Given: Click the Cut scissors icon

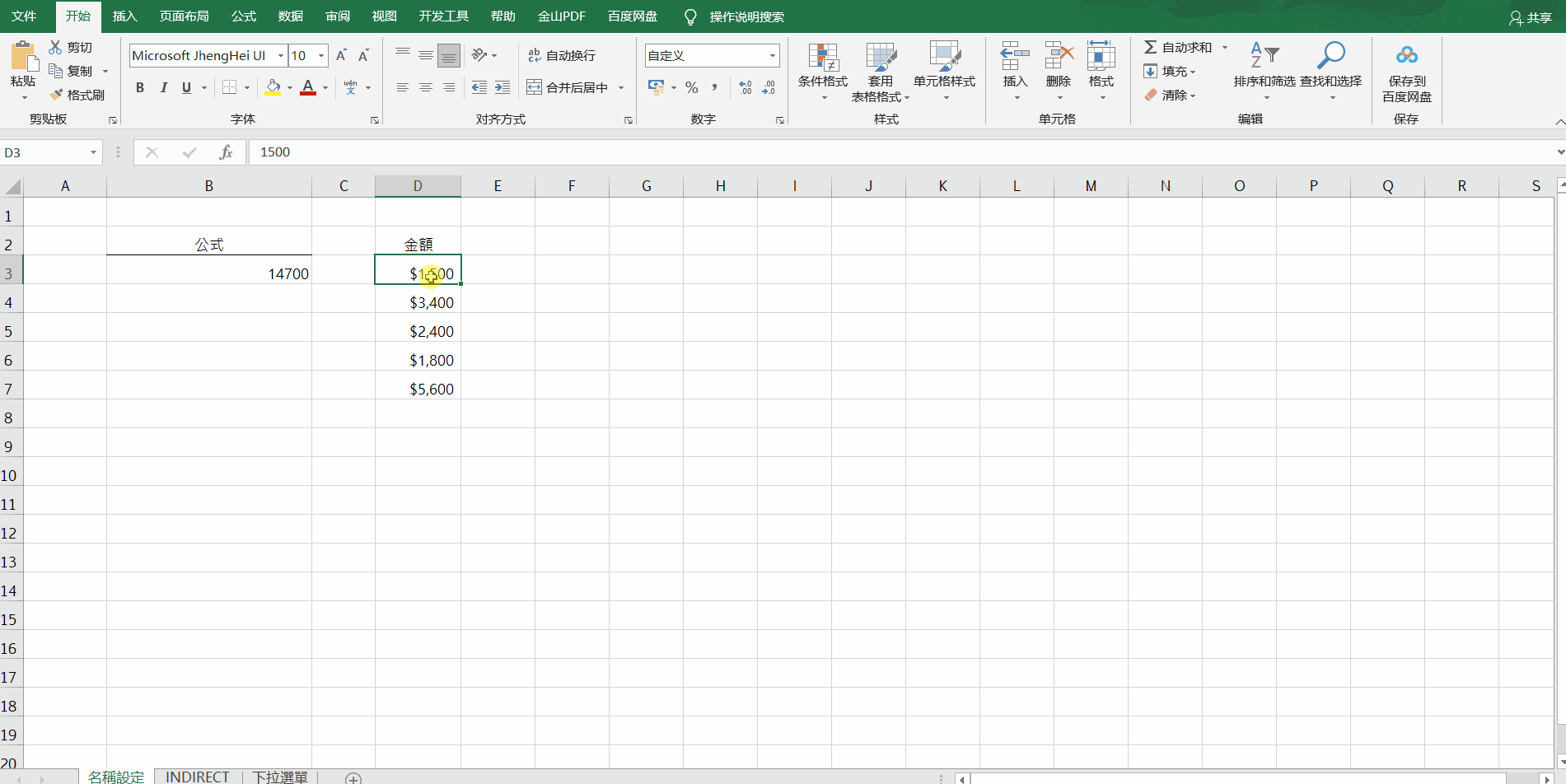Looking at the screenshot, I should tap(55, 47).
